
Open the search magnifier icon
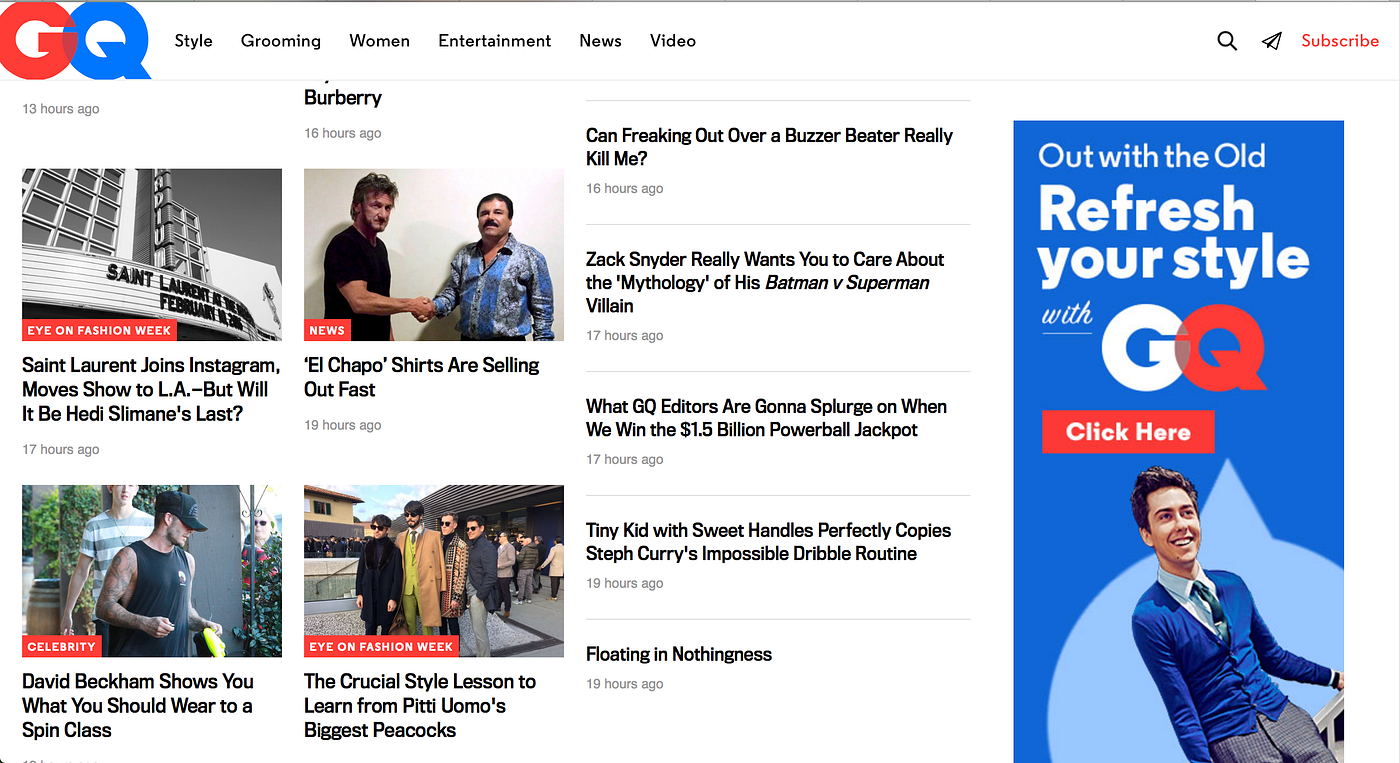pyautogui.click(x=1227, y=41)
